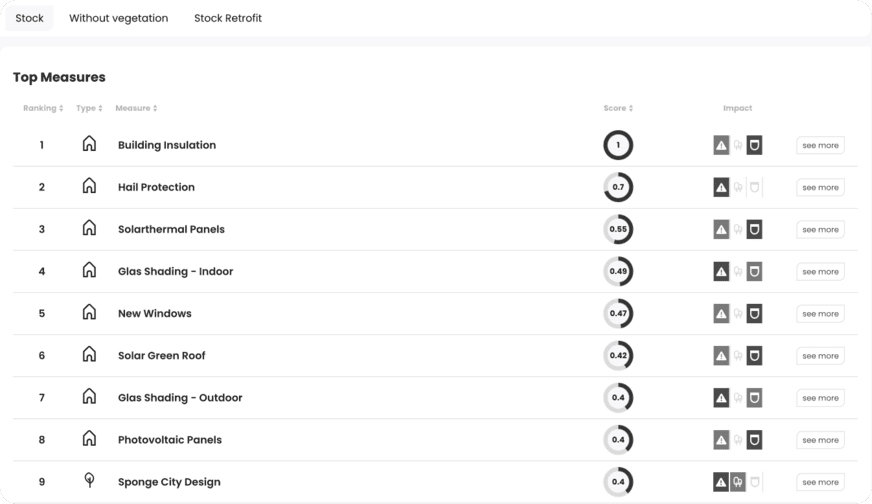Click the house type icon for Photovoltaic Panels
Viewport: 872px width, 504px height.
89,438
